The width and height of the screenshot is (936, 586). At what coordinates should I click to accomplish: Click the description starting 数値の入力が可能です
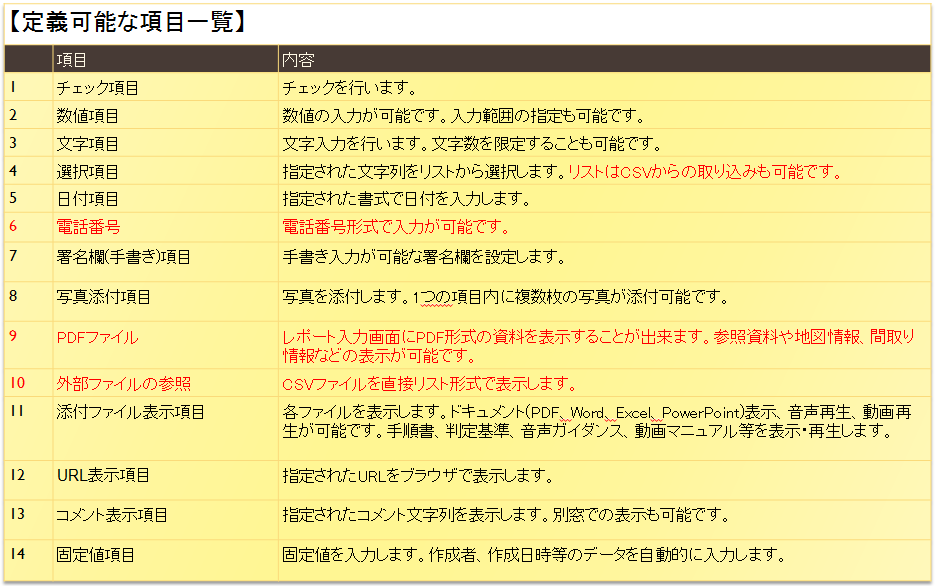coord(463,115)
